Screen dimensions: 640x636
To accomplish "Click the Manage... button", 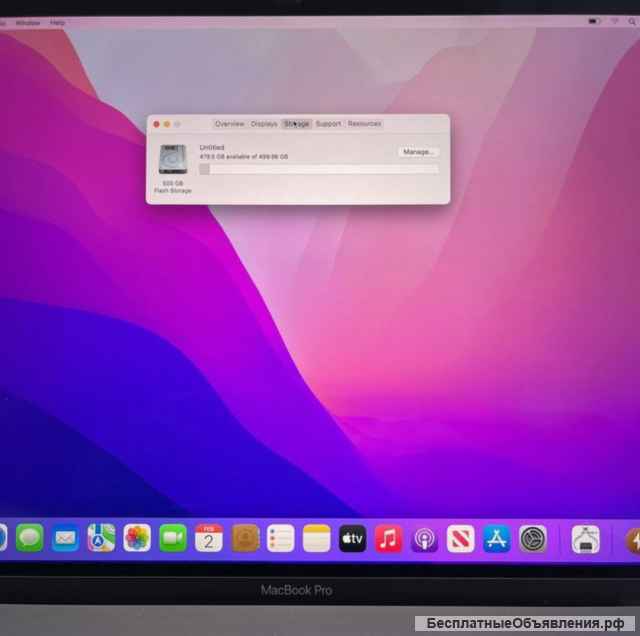I will coord(418,152).
